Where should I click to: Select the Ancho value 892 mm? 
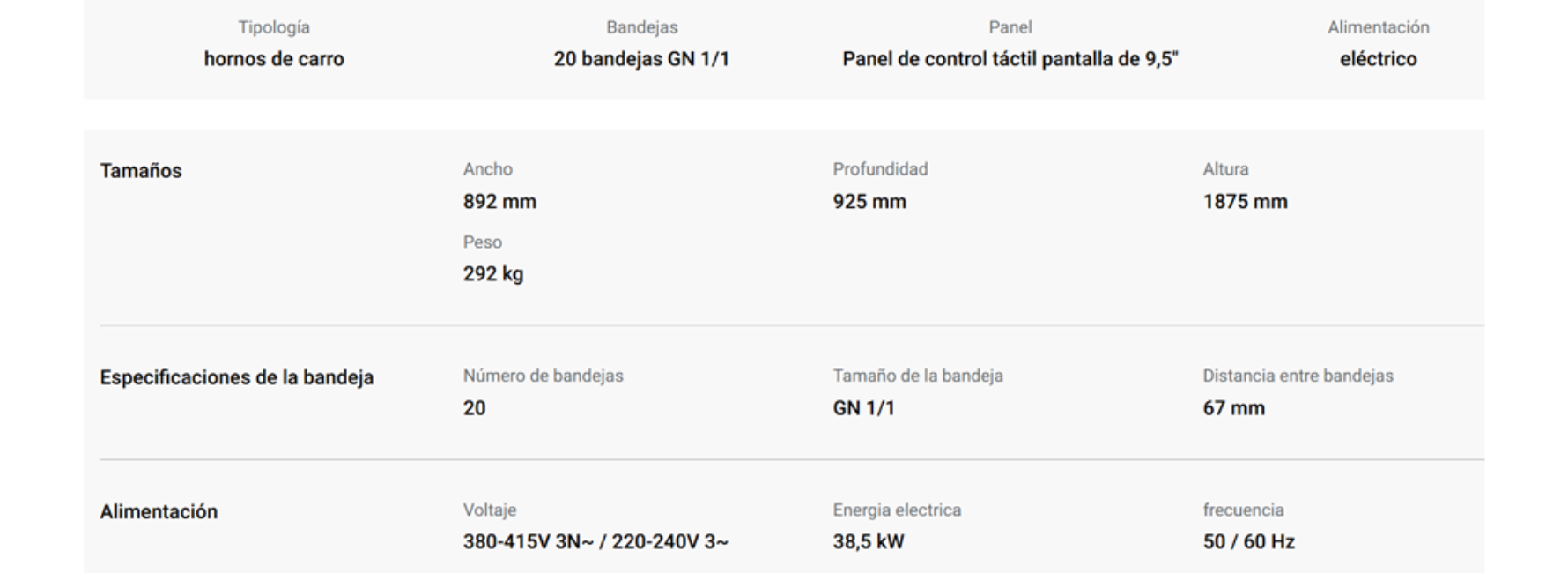(x=499, y=202)
